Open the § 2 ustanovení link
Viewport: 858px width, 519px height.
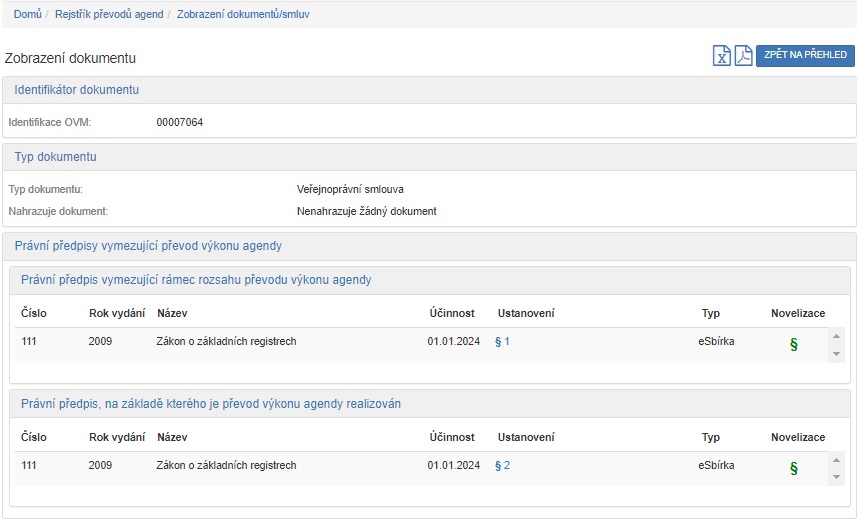502,466
